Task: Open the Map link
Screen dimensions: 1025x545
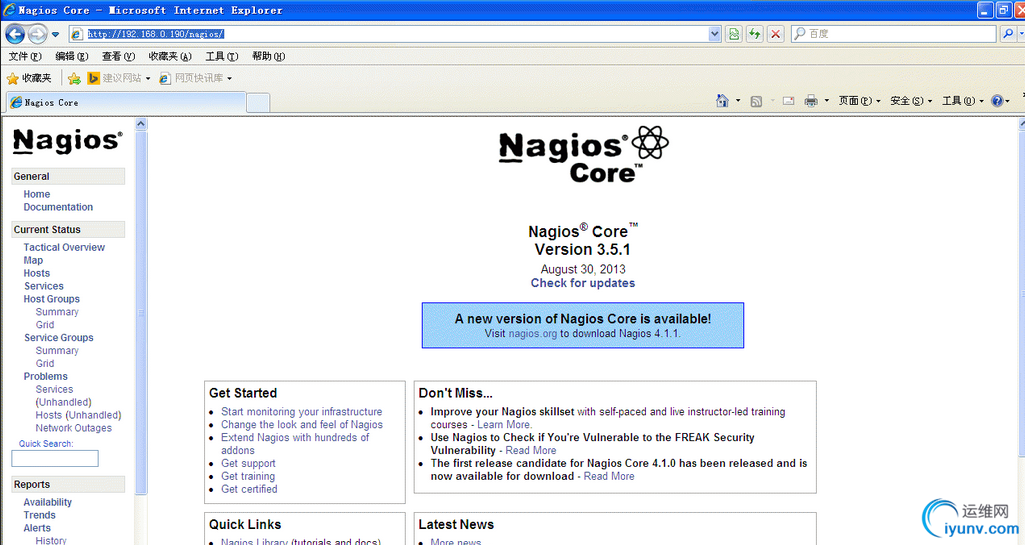Action: [33, 260]
